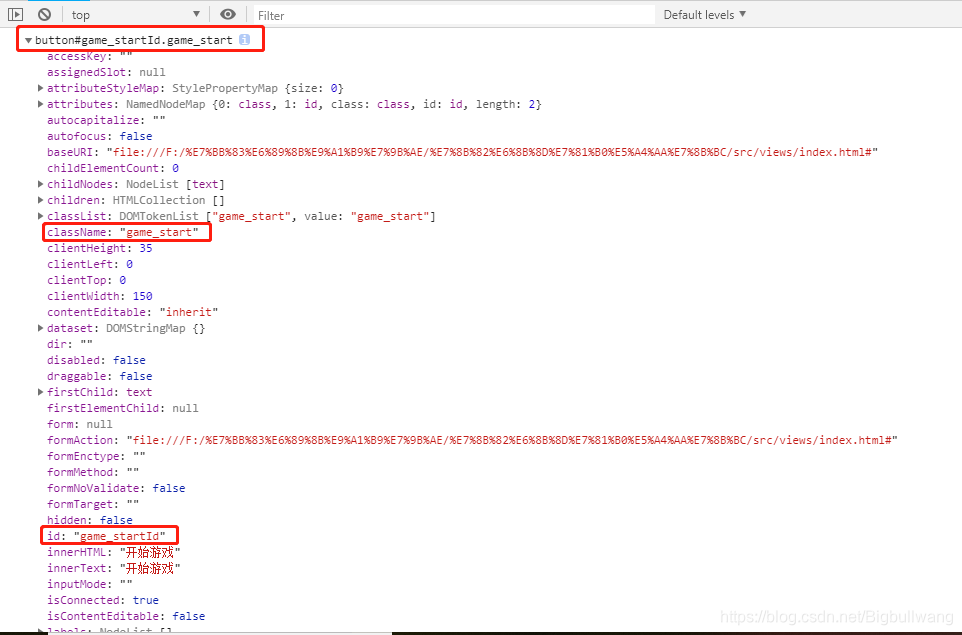The image size is (962, 635).
Task: Click the eye icon to create live expression
Action: 228,14
